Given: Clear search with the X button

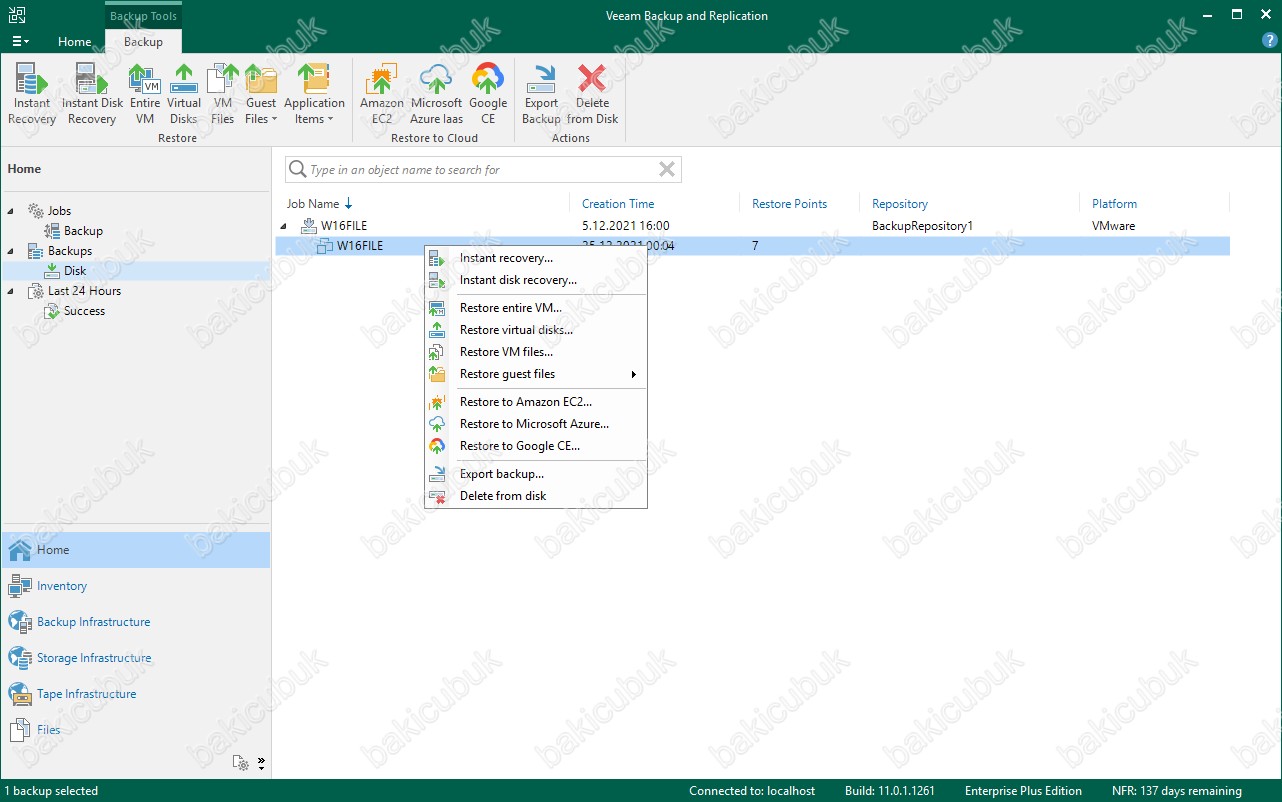Looking at the screenshot, I should pos(667,170).
